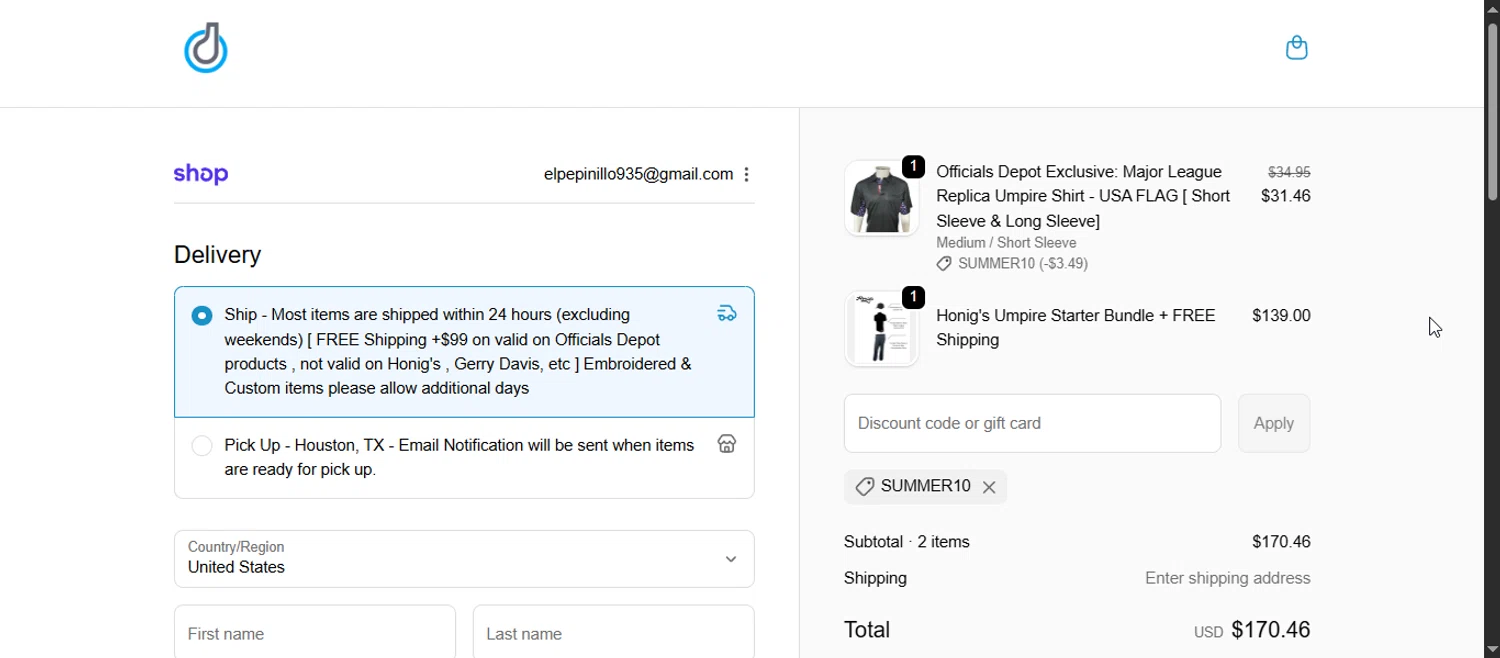The image size is (1500, 658).
Task: Click the crossed-out $34.95 price
Action: click(x=1289, y=172)
